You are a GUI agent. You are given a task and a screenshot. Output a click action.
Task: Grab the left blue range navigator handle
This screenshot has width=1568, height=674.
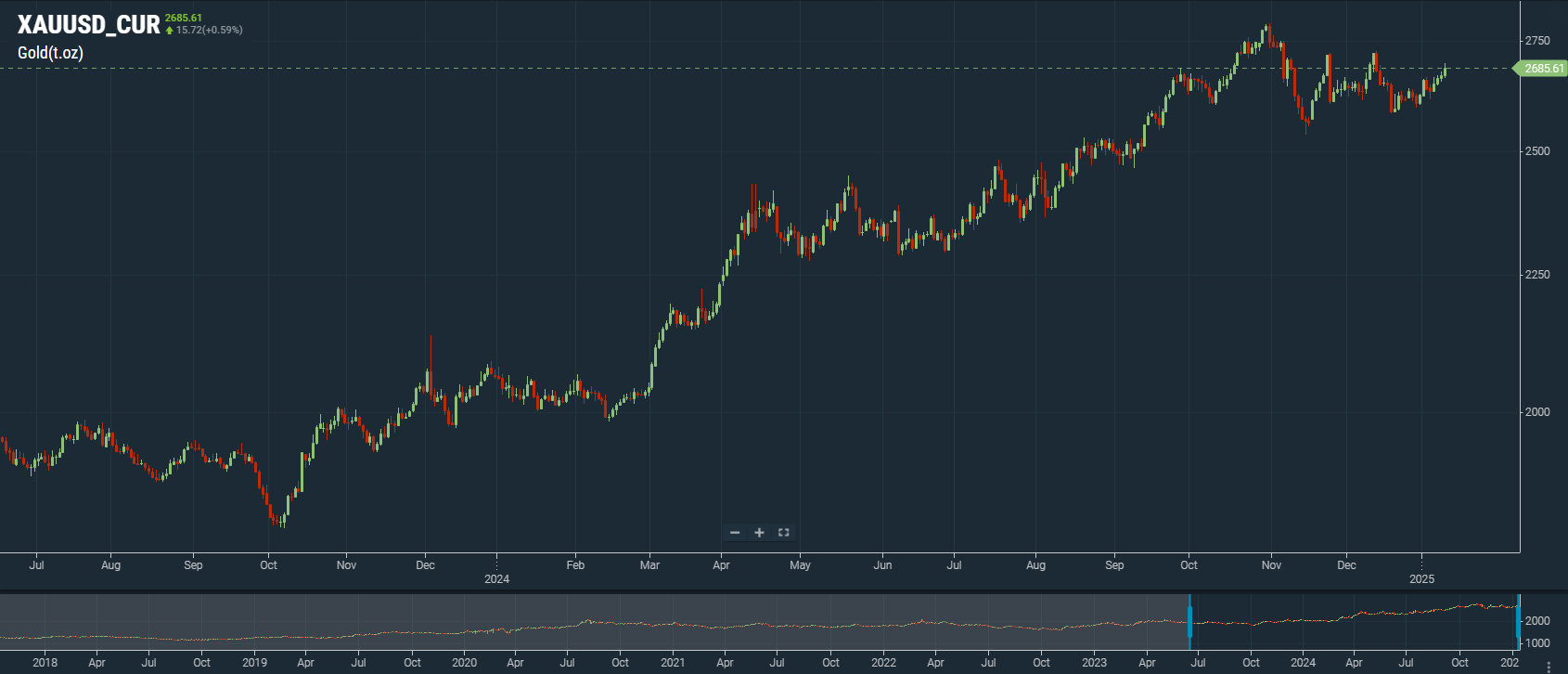[x=1189, y=622]
